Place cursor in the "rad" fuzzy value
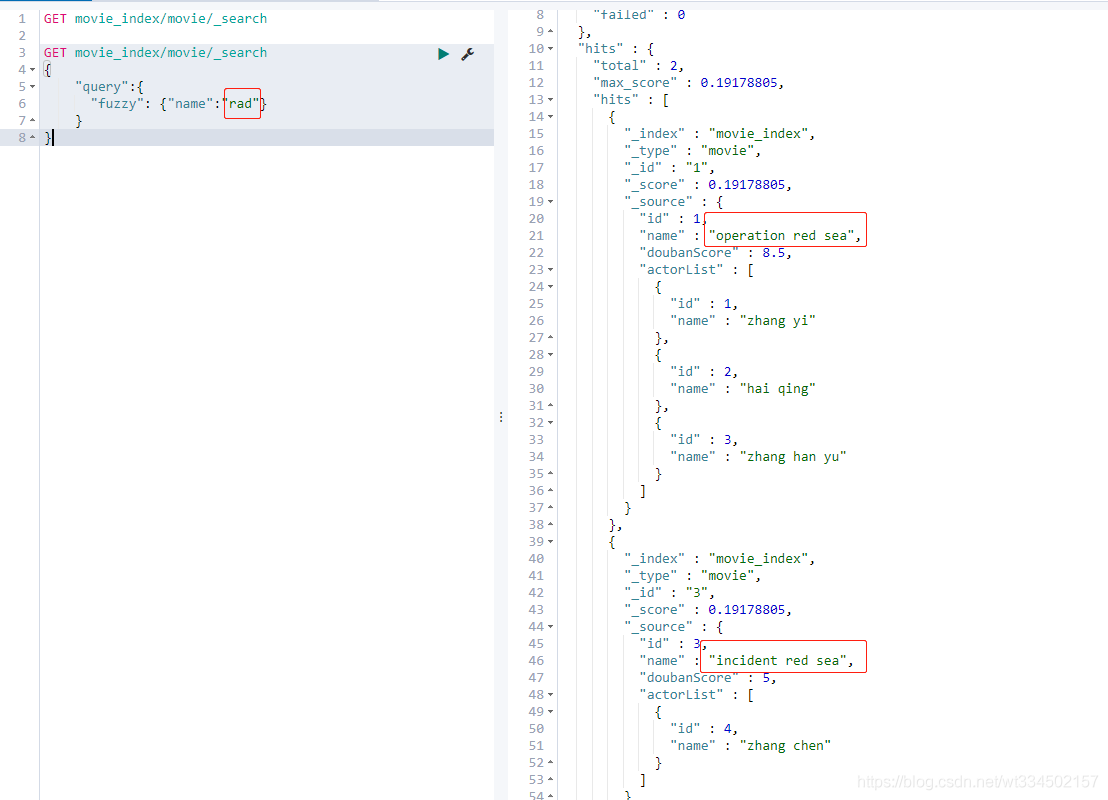1108x800 pixels. [x=241, y=104]
